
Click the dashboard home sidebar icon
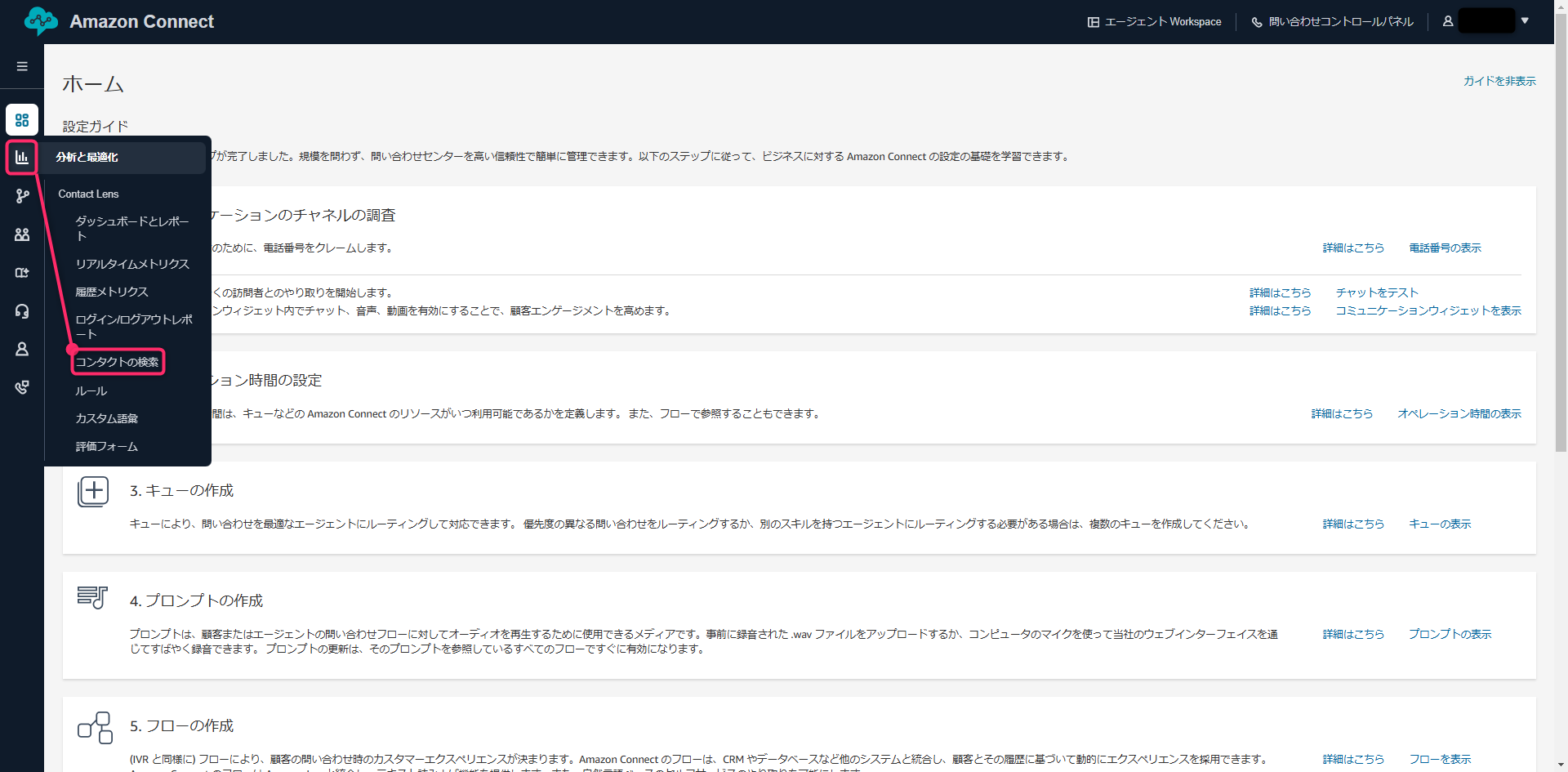[22, 120]
